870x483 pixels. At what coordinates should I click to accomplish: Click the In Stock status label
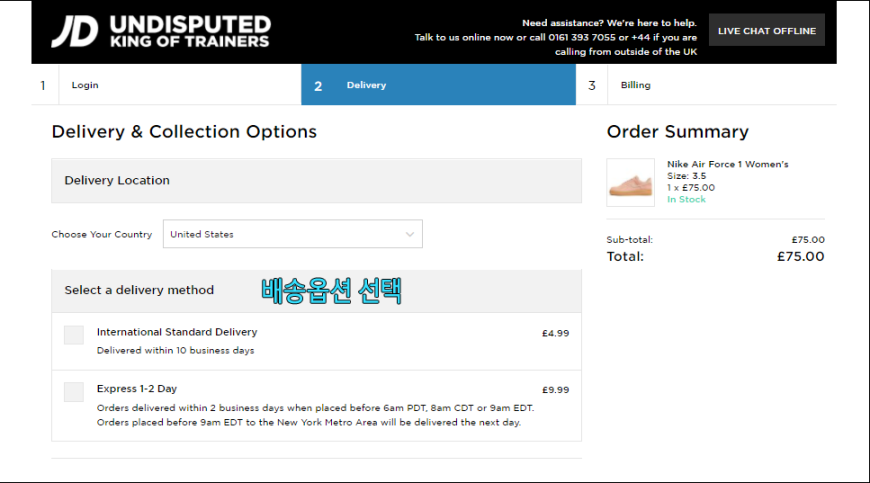tap(686, 199)
